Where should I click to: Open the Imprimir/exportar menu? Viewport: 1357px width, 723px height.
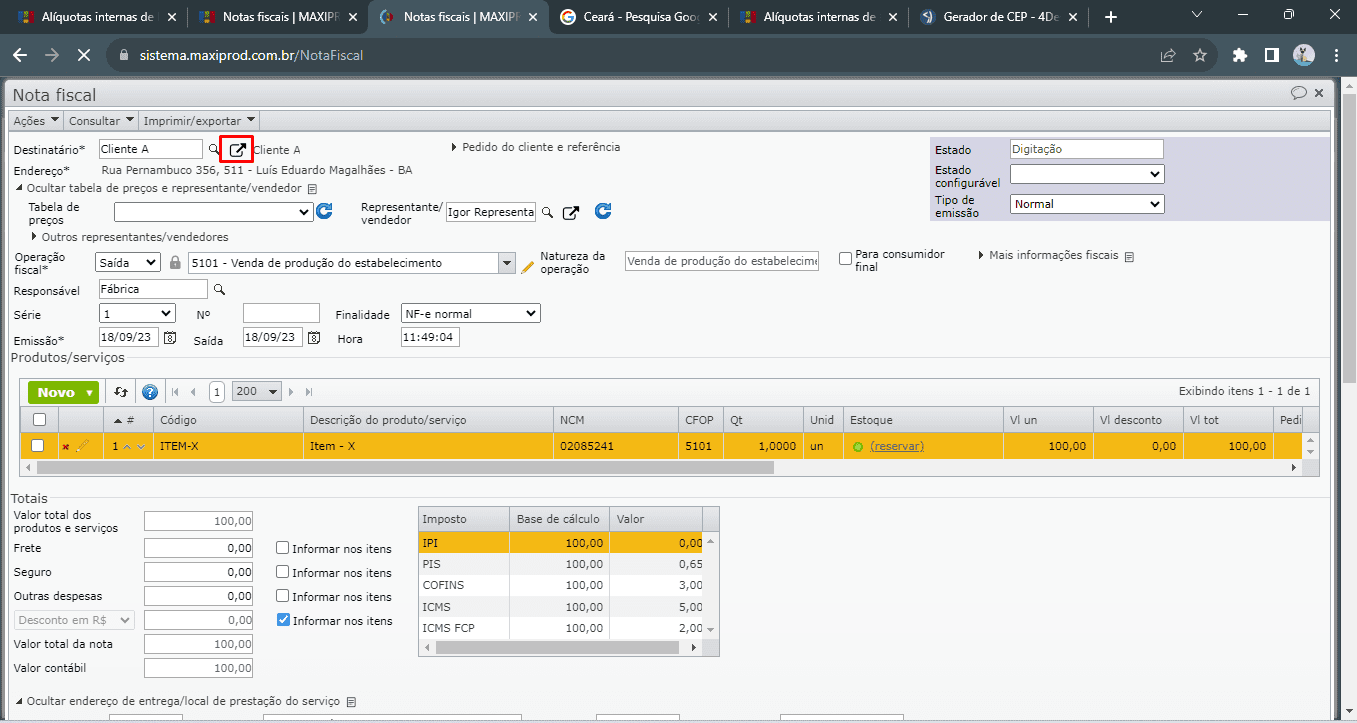tap(200, 121)
